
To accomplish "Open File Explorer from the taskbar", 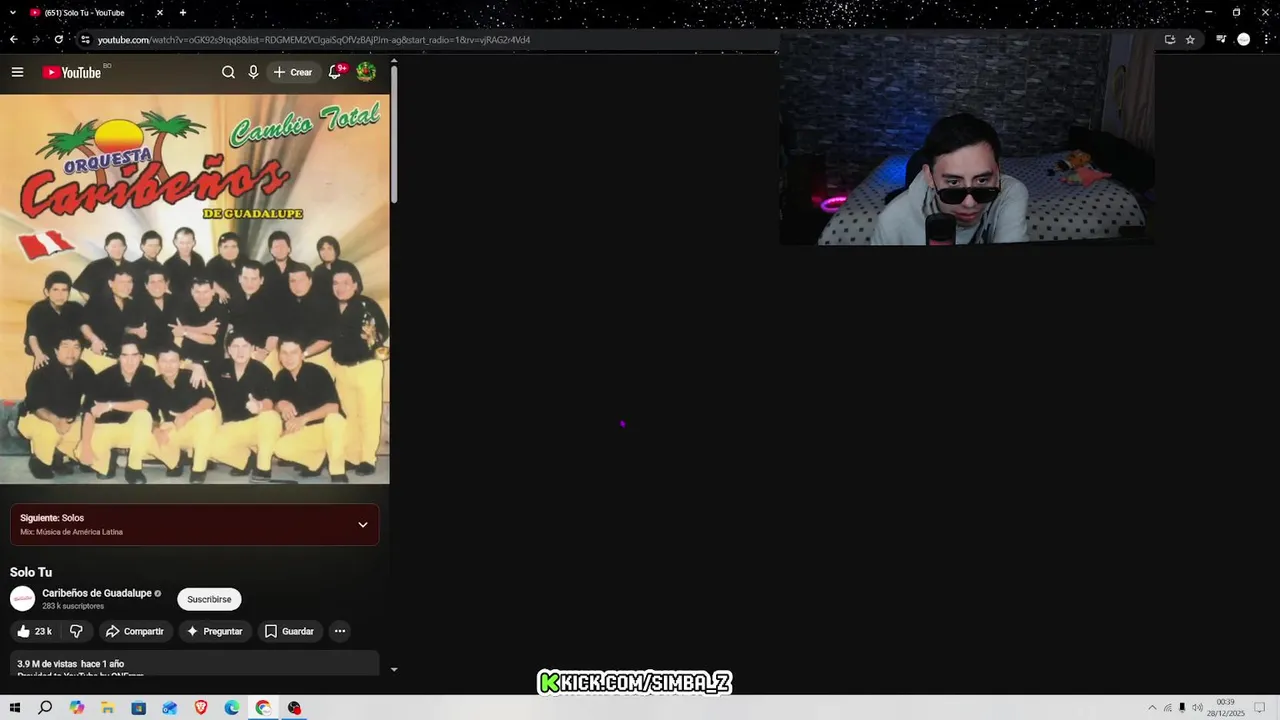I will pos(107,708).
